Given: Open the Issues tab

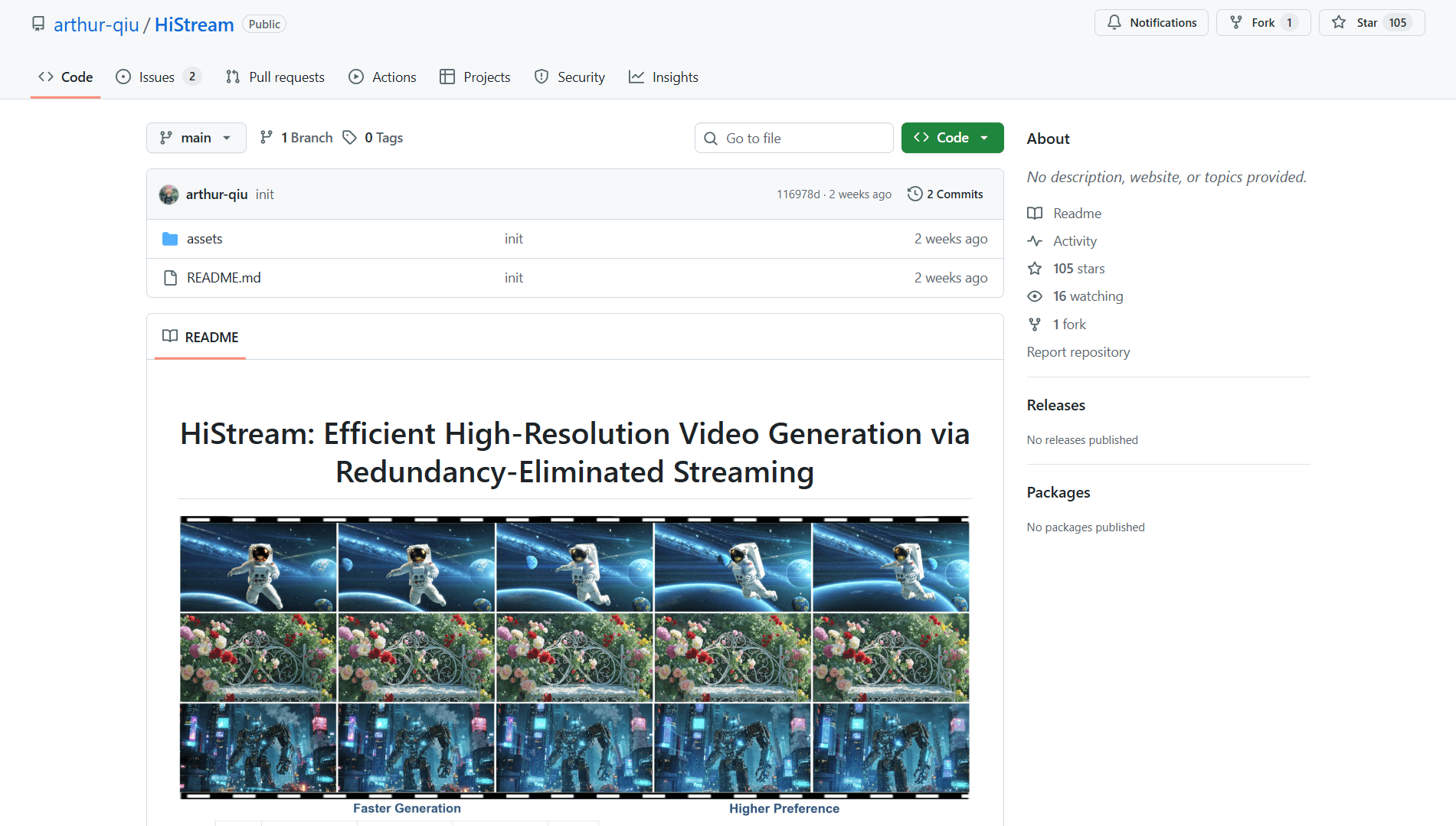Looking at the screenshot, I should (157, 77).
